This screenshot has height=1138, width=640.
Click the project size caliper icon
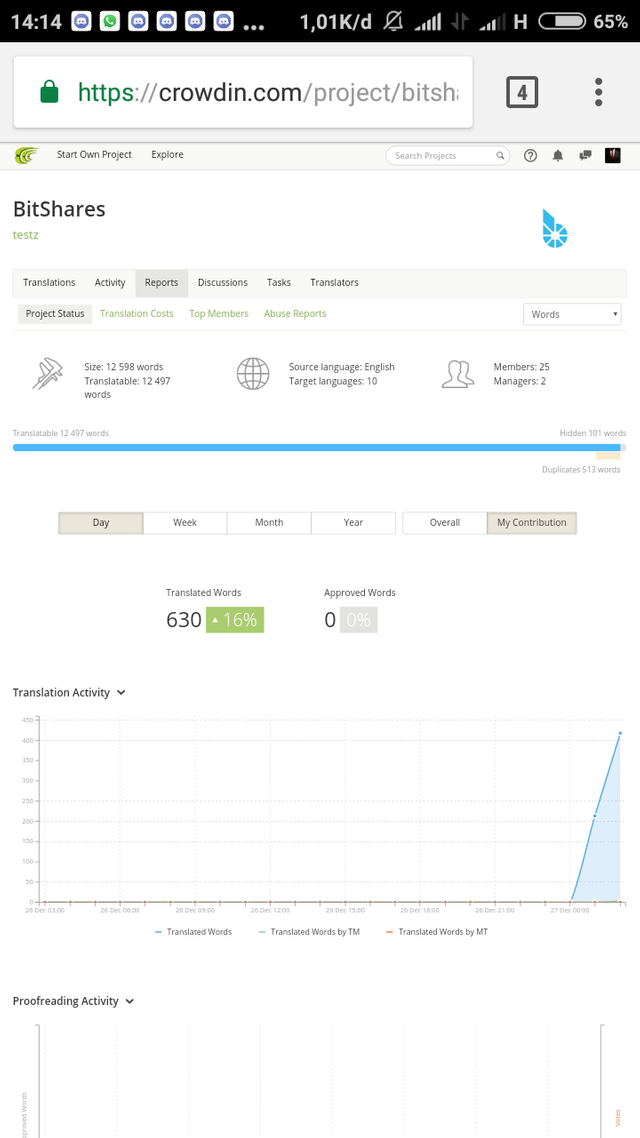tap(48, 374)
